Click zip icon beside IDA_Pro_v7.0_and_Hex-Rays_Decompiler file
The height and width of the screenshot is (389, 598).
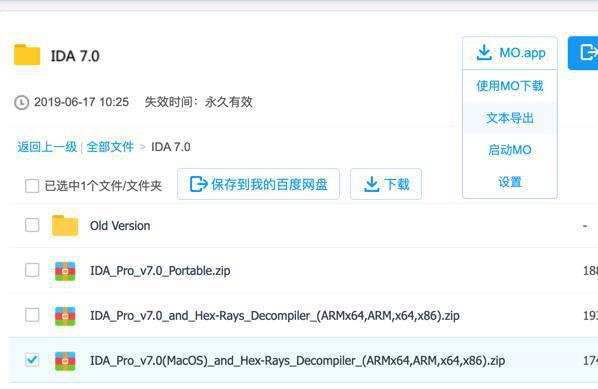(x=65, y=316)
